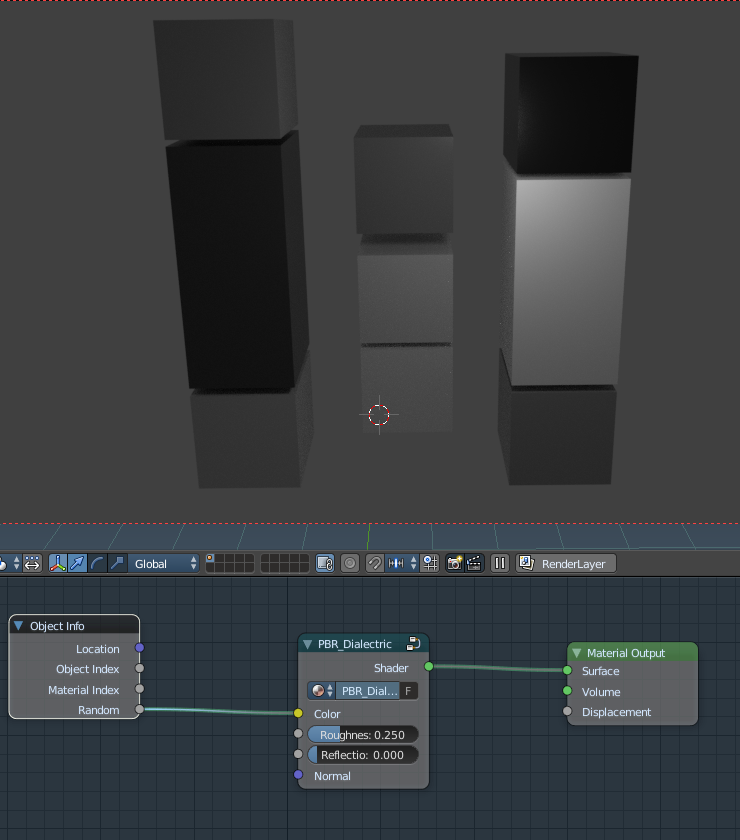
Task: Click the Volume input socket
Action: [x=567, y=691]
